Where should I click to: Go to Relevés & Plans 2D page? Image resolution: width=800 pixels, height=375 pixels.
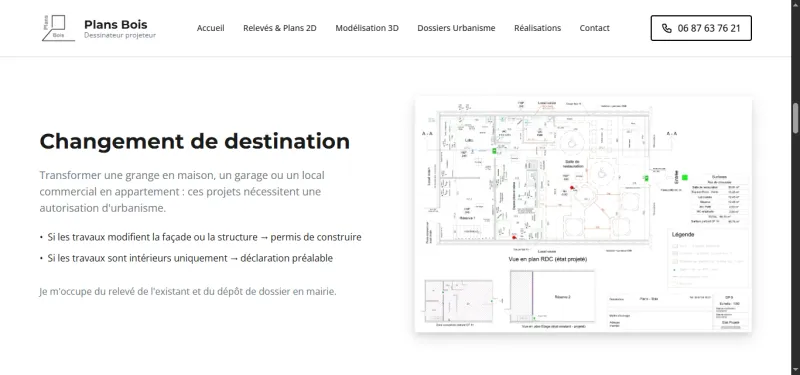[x=280, y=28]
